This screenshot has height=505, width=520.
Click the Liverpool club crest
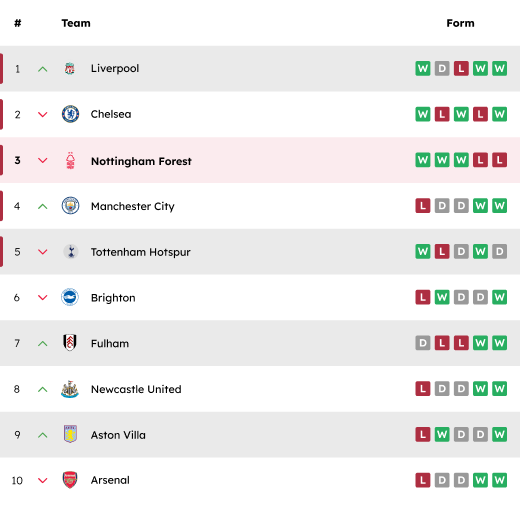(70, 69)
